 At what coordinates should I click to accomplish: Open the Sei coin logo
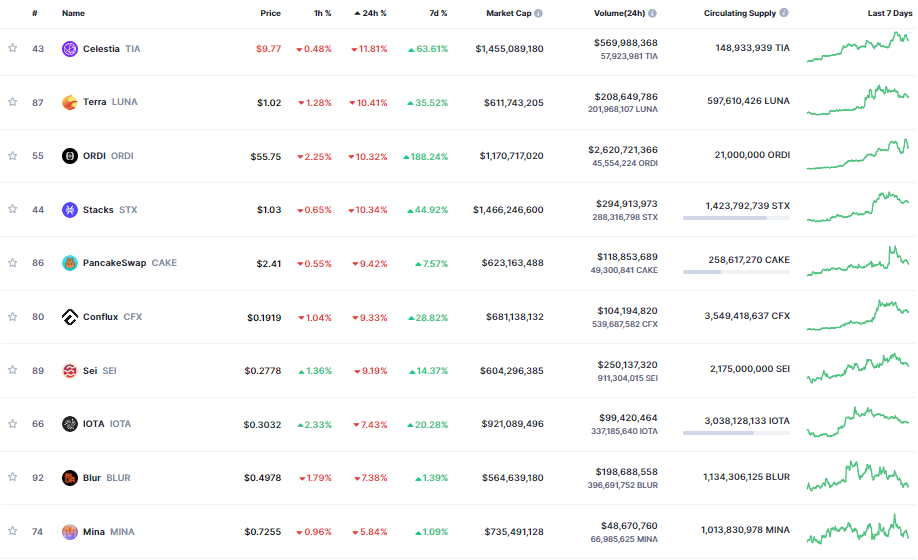pos(70,371)
